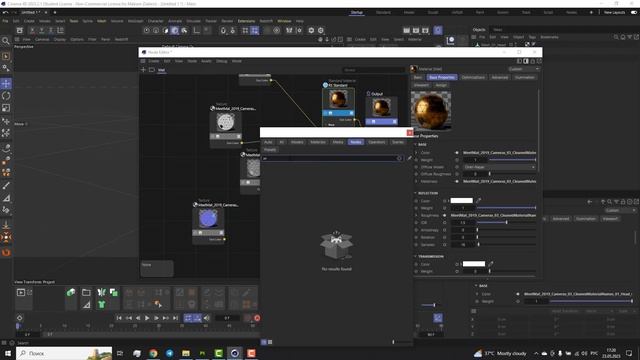Click the folder icon in bottom panel

tap(86, 292)
